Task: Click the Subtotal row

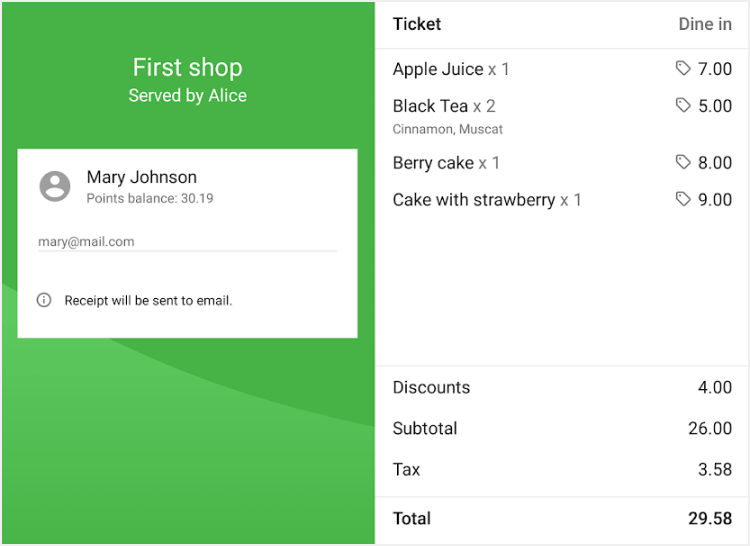Action: [x=562, y=428]
